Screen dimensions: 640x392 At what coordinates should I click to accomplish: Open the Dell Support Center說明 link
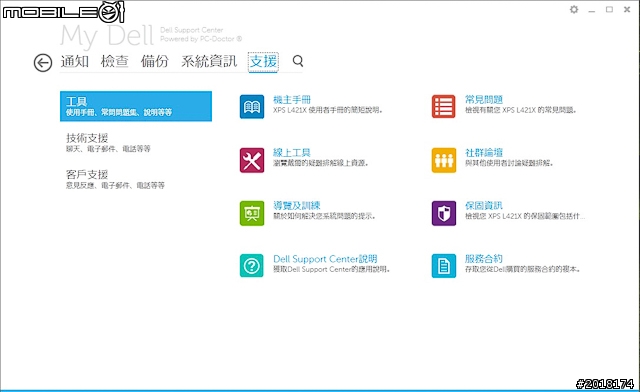(x=325, y=259)
